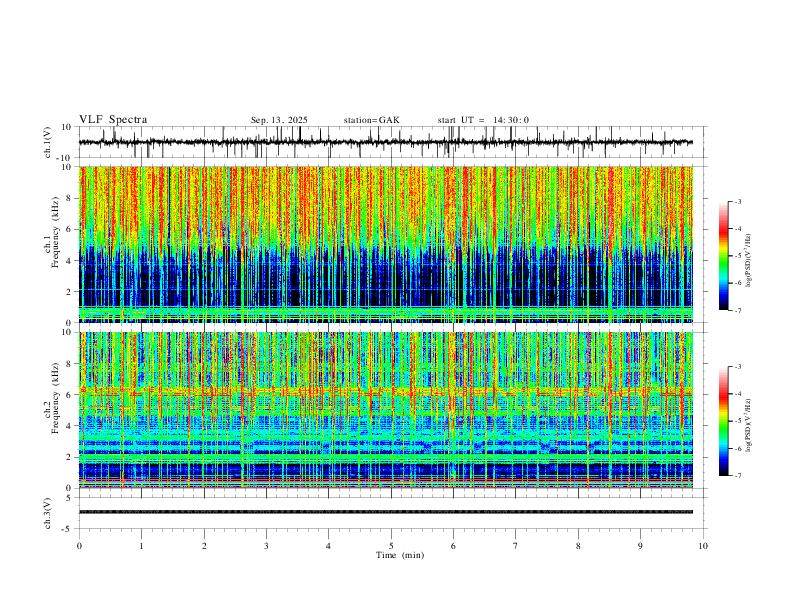Click inside the ch.1 spectrogram panel
Screen dimensions: 792x612
click(x=385, y=244)
